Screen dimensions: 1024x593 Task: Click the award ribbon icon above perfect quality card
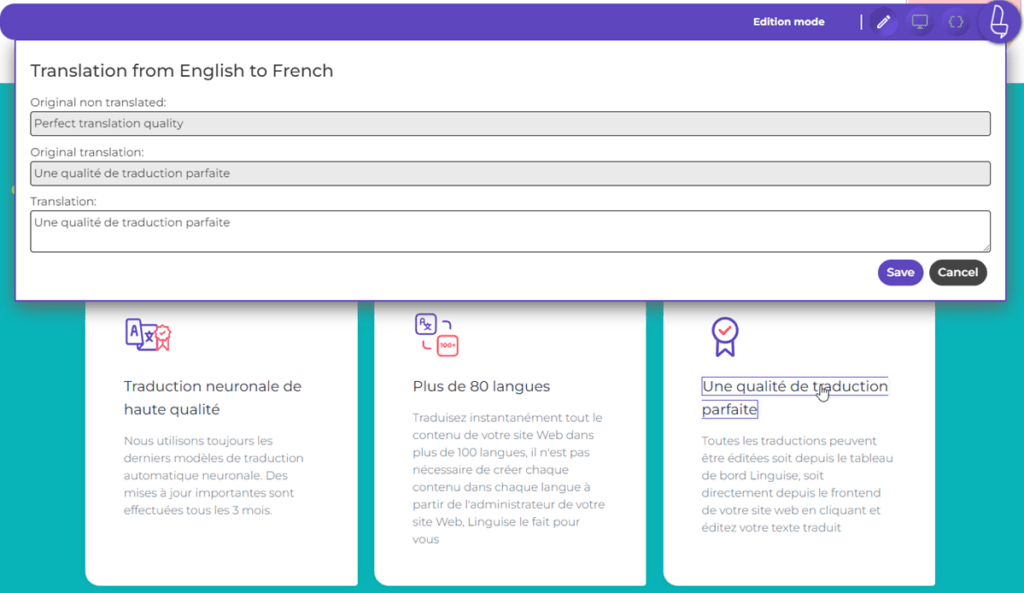pos(723,335)
